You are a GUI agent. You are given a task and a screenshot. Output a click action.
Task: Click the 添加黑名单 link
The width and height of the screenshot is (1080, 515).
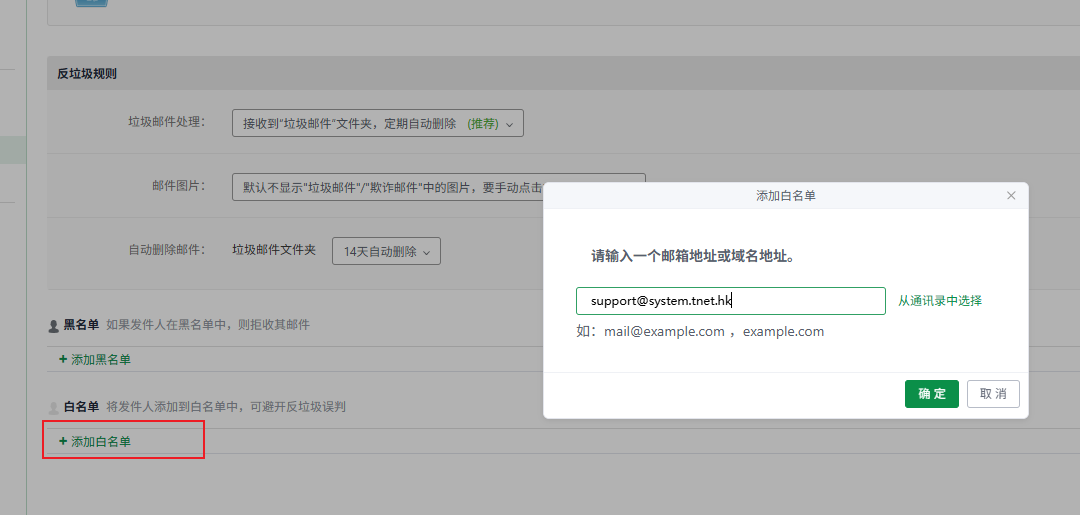(100, 359)
